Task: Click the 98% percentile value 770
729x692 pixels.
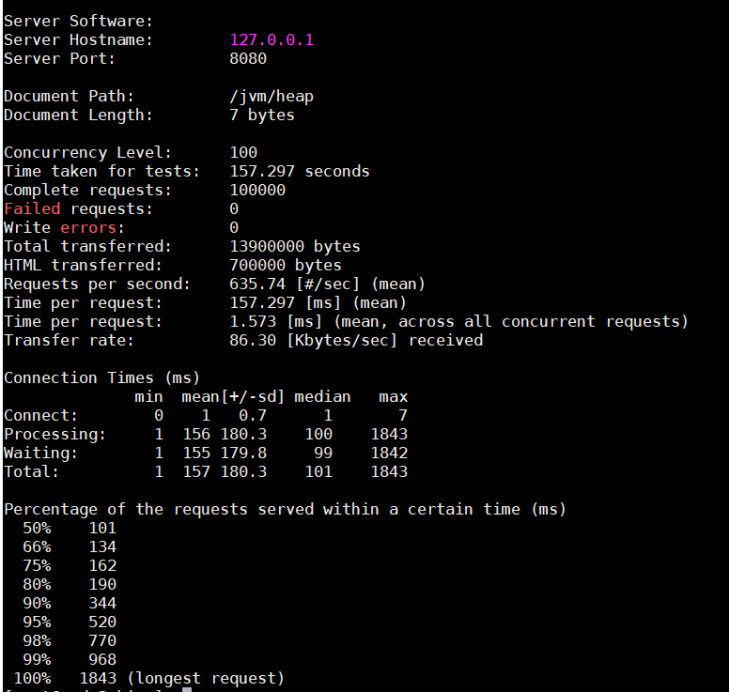Action: (x=103, y=640)
